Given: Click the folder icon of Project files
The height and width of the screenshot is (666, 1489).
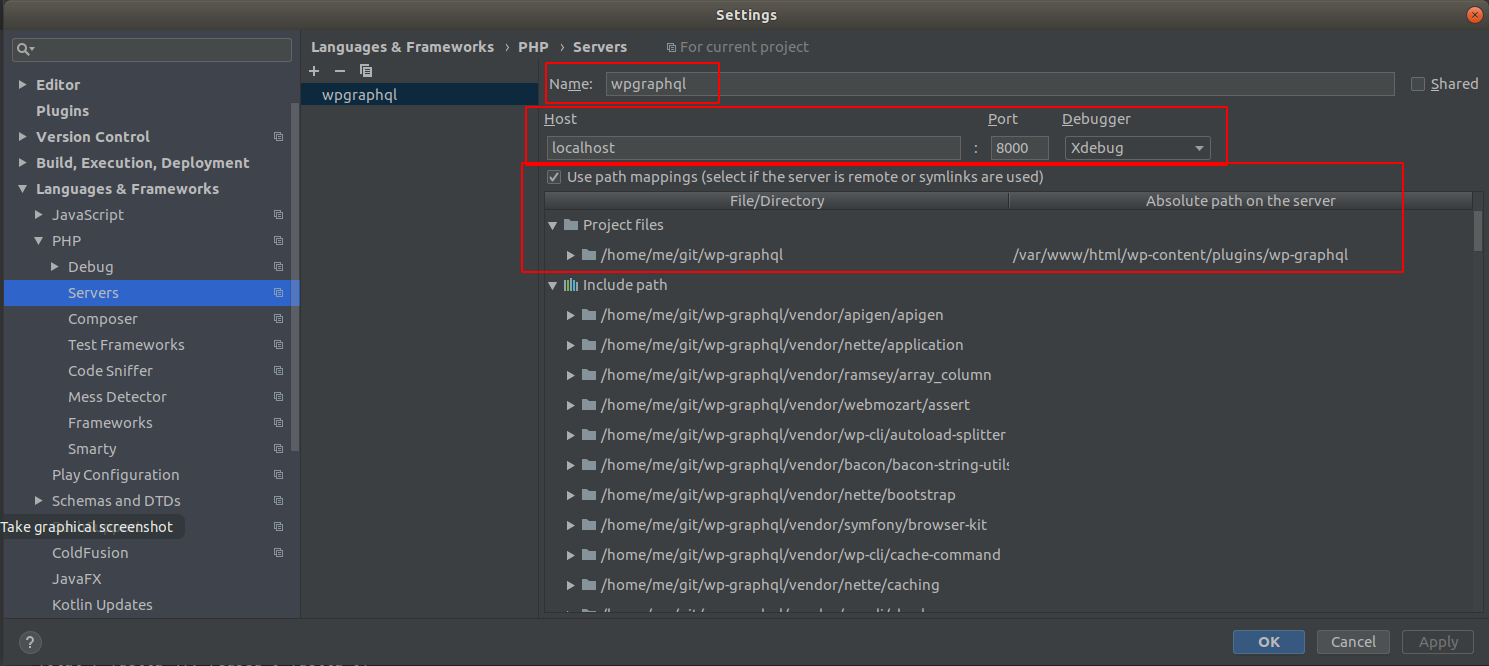Looking at the screenshot, I should click(571, 225).
